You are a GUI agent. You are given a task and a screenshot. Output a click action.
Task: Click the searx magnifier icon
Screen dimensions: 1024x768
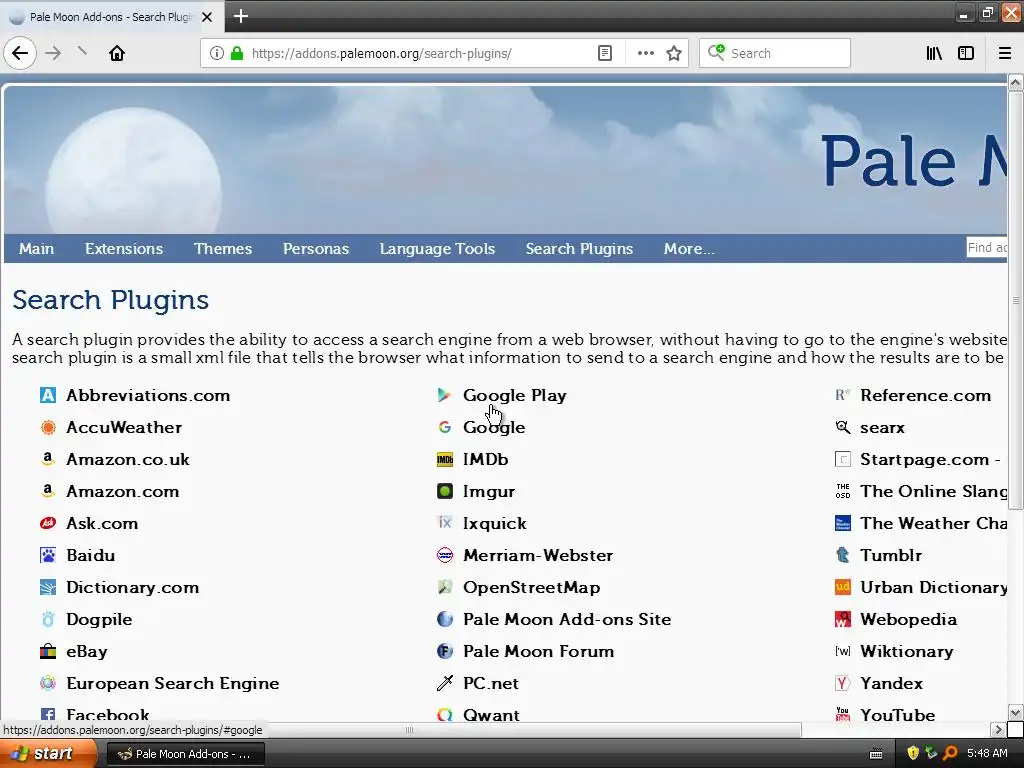click(842, 427)
